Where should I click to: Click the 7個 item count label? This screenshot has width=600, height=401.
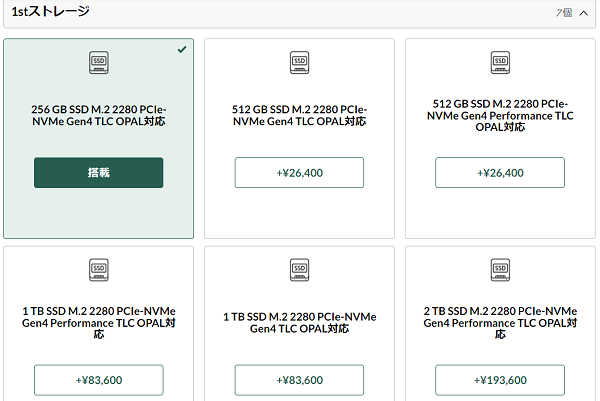pyautogui.click(x=564, y=13)
